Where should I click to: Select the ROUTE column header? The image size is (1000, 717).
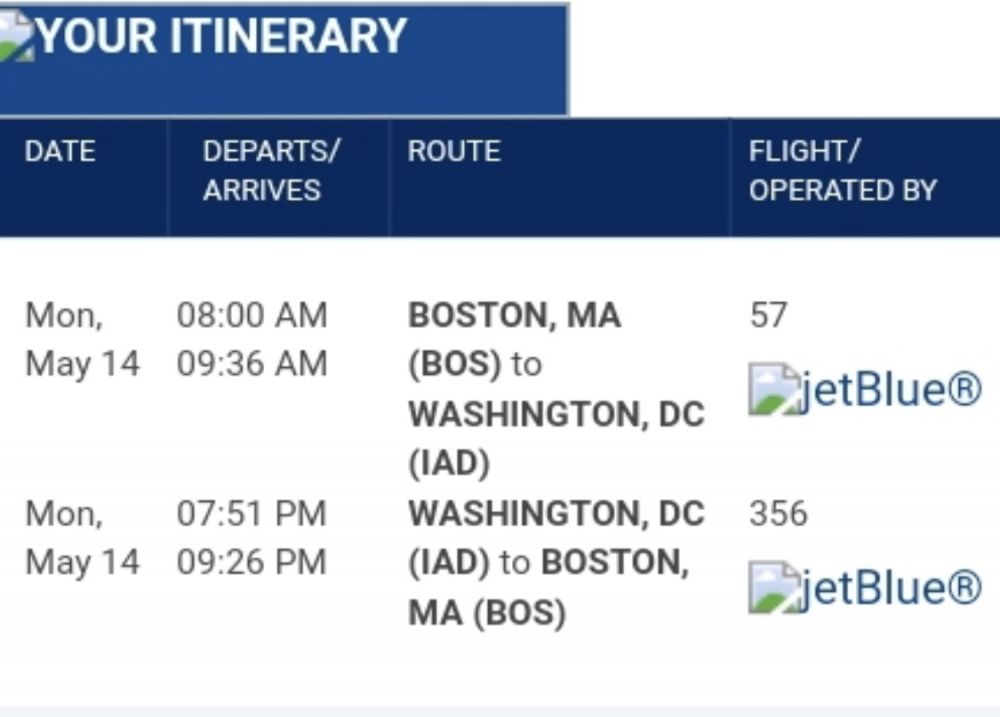(454, 151)
